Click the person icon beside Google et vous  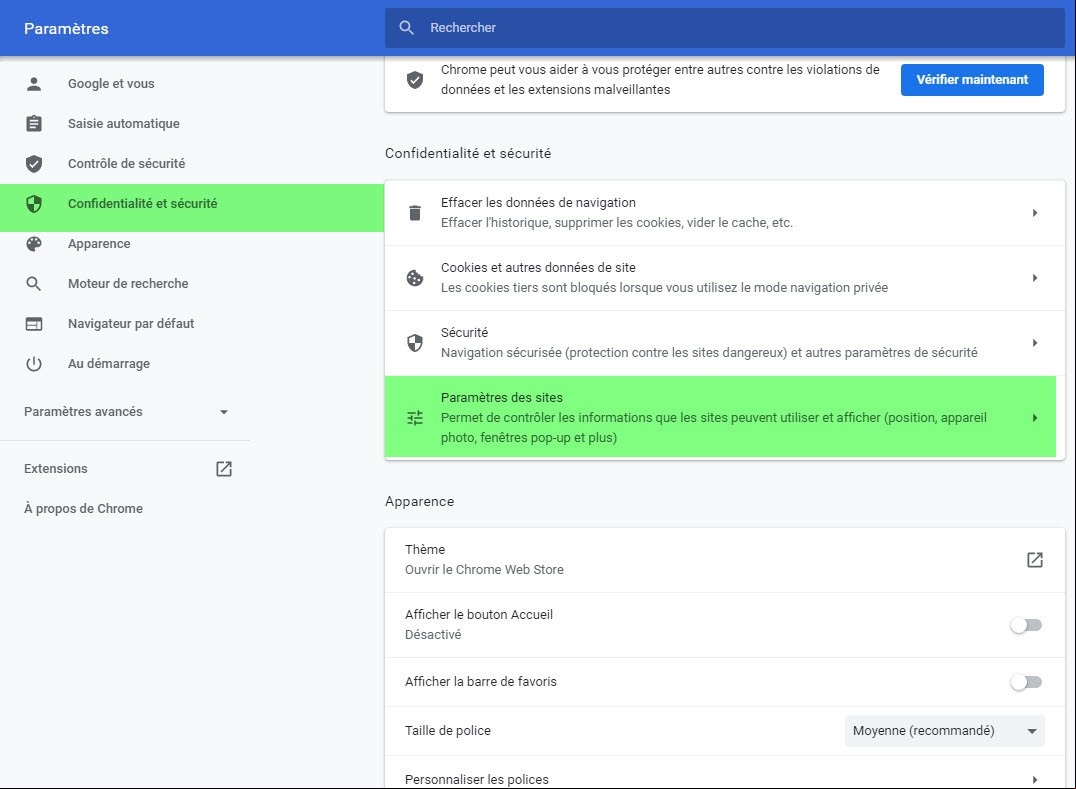coord(34,84)
